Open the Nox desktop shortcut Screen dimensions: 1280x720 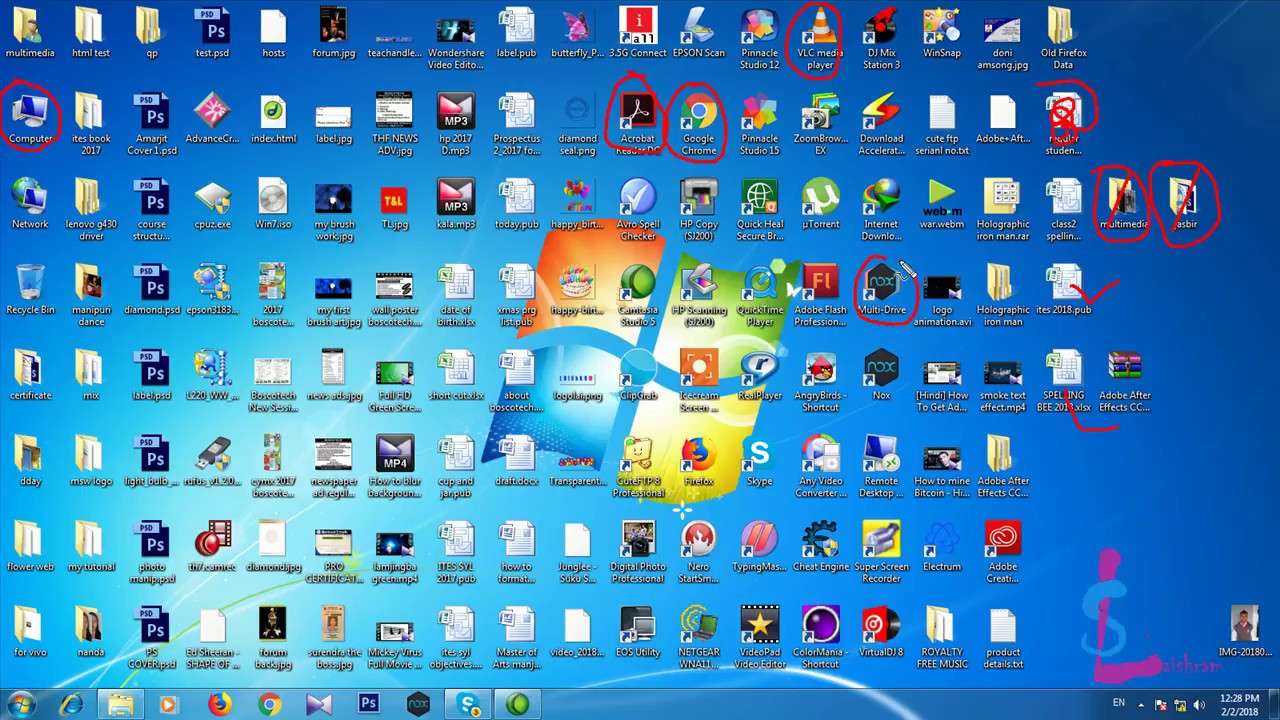tap(881, 376)
